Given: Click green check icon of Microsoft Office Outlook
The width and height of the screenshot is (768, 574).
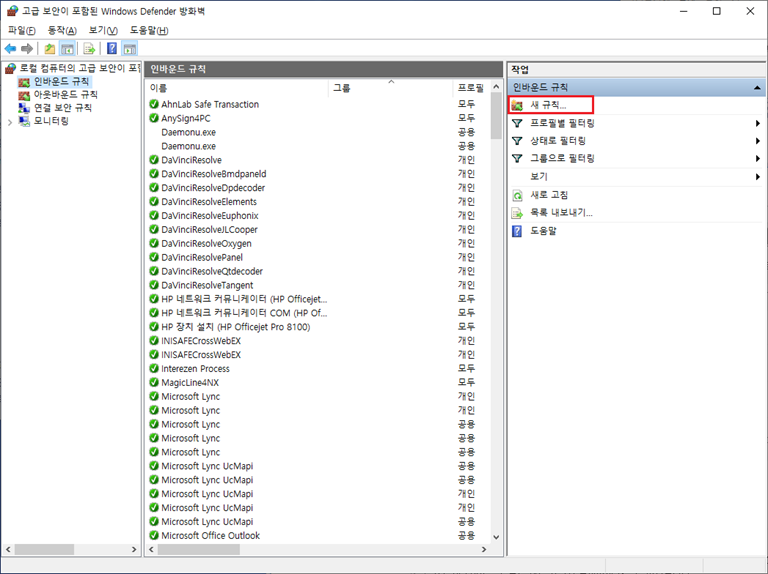Looking at the screenshot, I should (154, 535).
